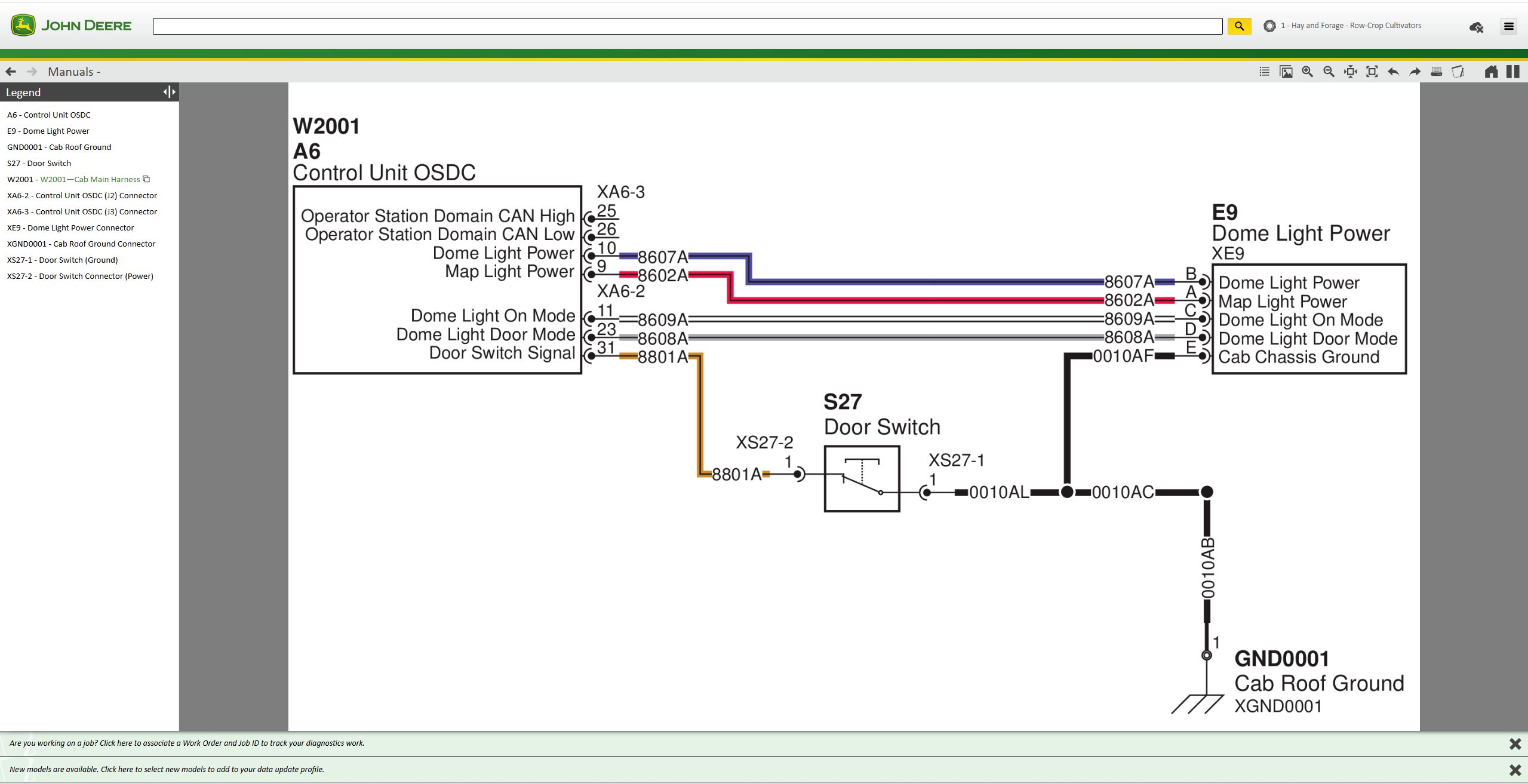Zoom in on the wiring diagram

tap(1307, 71)
